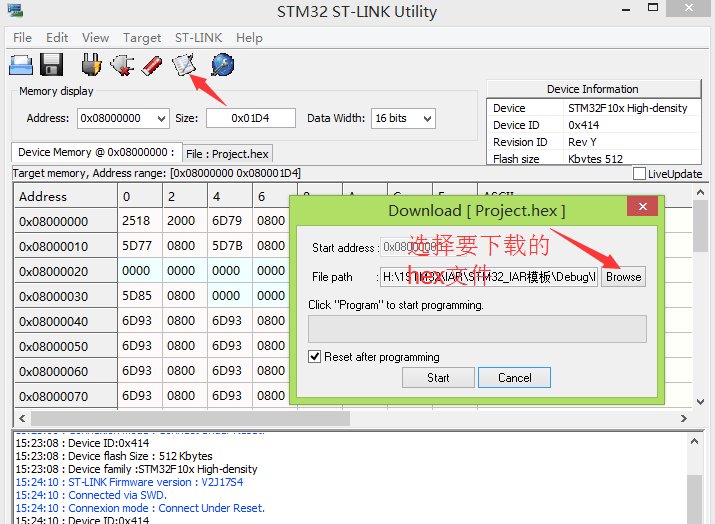The width and height of the screenshot is (715, 524).
Task: Click log panel scroll up arrow
Action: 694,441
